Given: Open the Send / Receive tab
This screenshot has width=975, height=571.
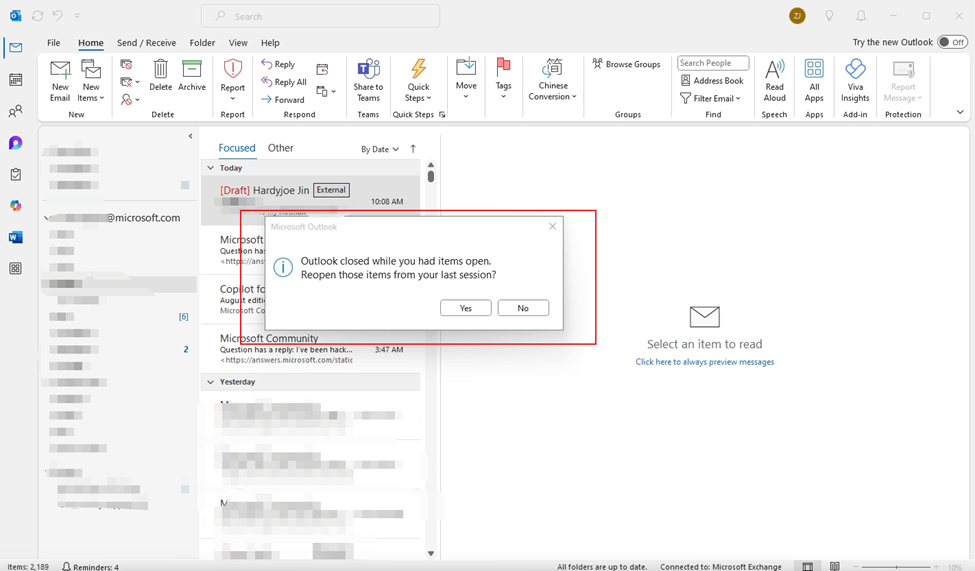Looking at the screenshot, I should (x=146, y=43).
